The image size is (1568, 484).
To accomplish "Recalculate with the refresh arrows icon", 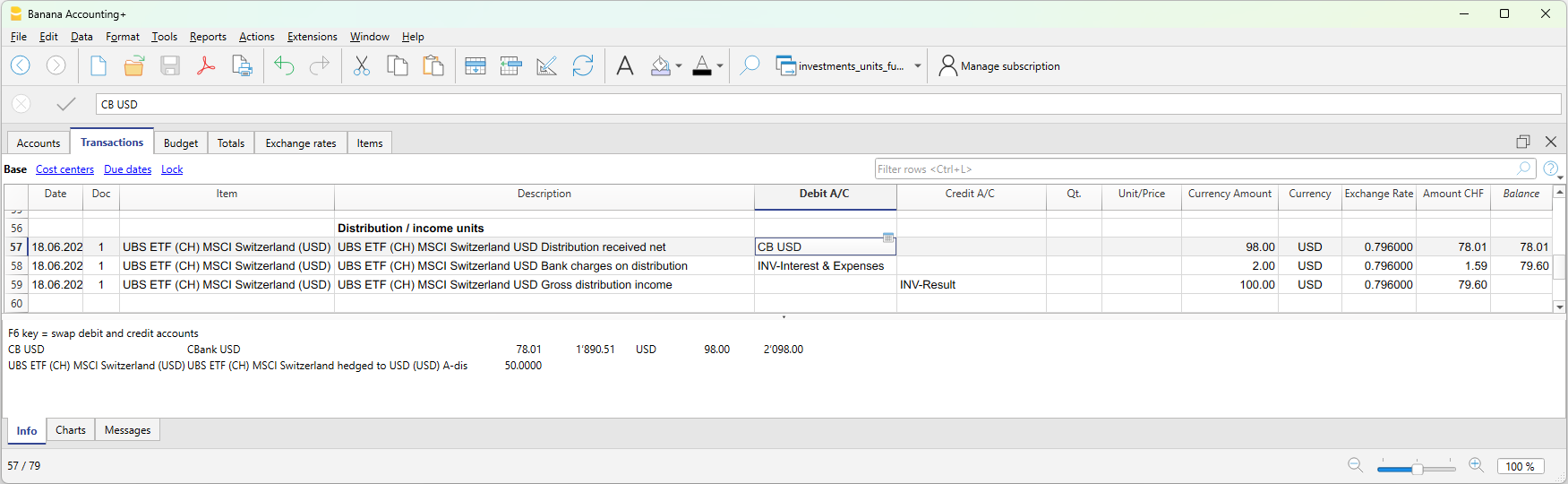I will tap(583, 65).
